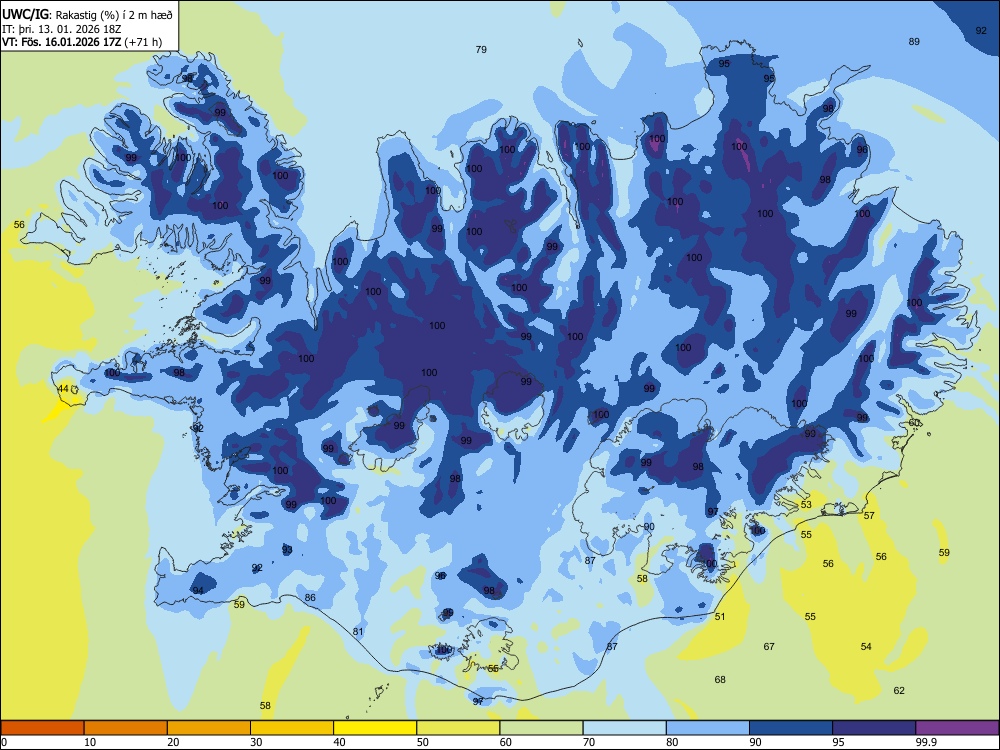Click the value 51 on the southeast coast
This screenshot has height=750, width=1000.
coord(719,616)
